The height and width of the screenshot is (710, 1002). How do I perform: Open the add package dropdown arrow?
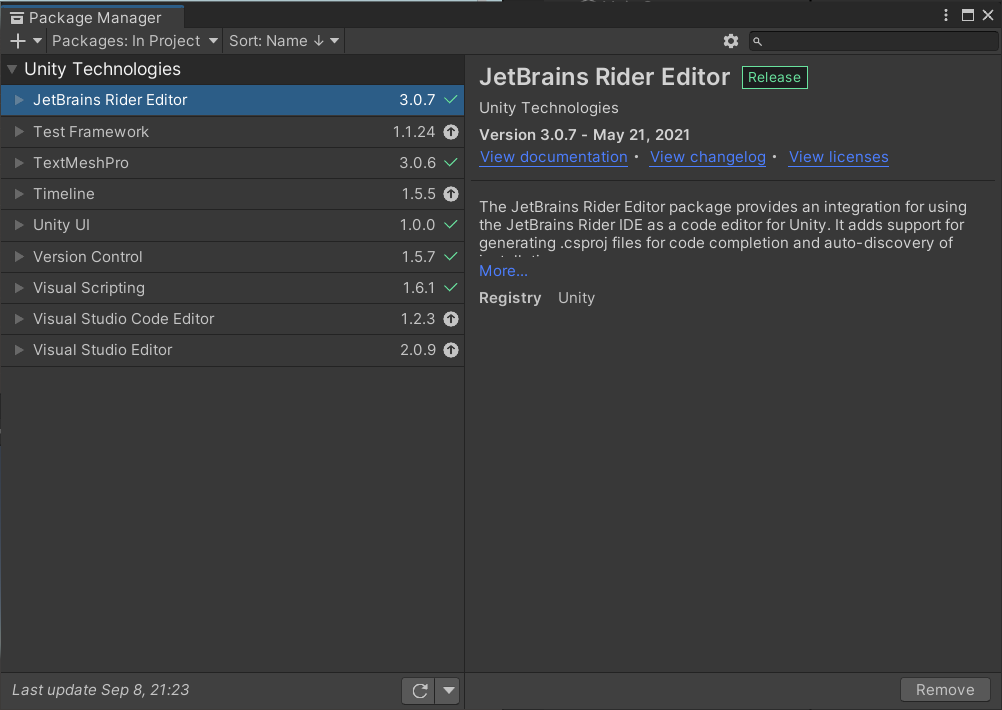point(37,41)
